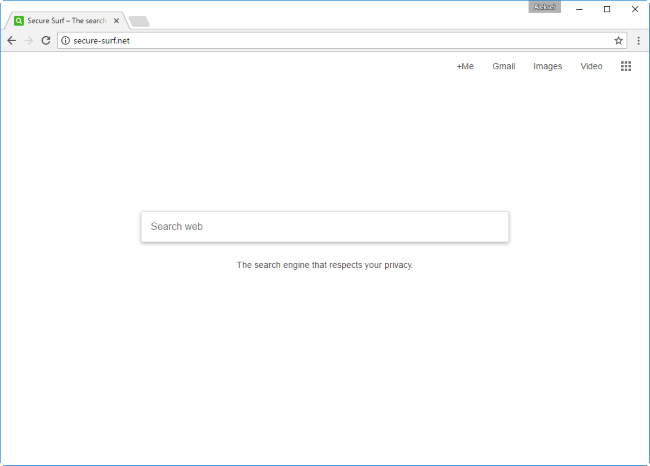Reload the current page

click(45, 40)
